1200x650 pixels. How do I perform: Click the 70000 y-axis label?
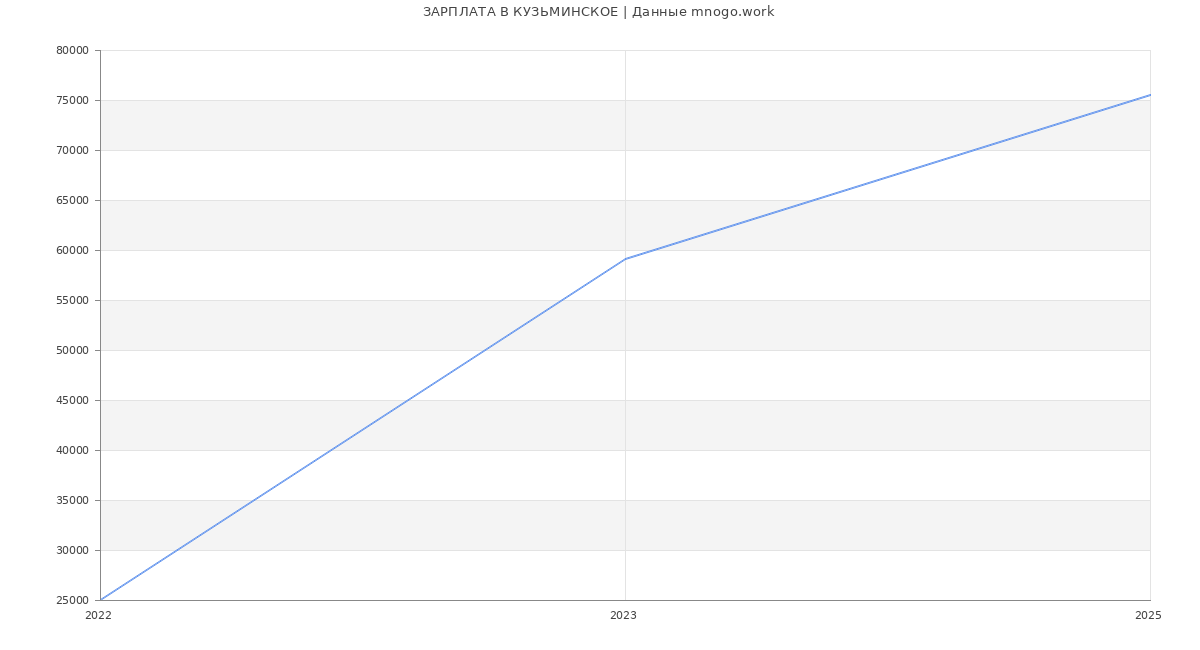(72, 150)
